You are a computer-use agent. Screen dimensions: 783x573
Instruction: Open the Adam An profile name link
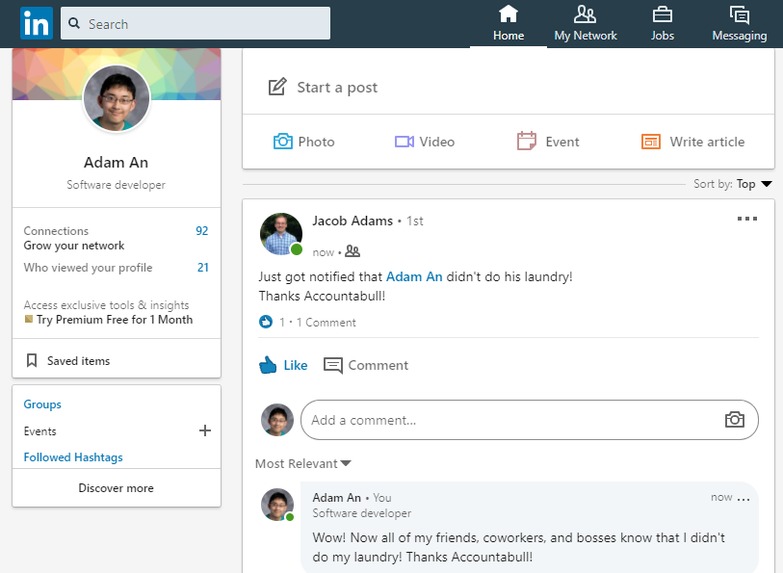pyautogui.click(x=116, y=162)
